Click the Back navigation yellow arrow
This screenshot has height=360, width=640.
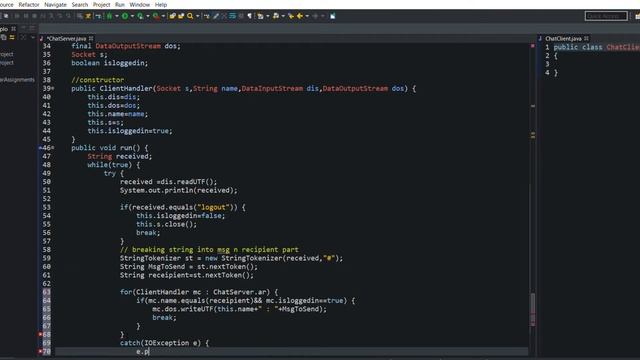[x=300, y=16]
